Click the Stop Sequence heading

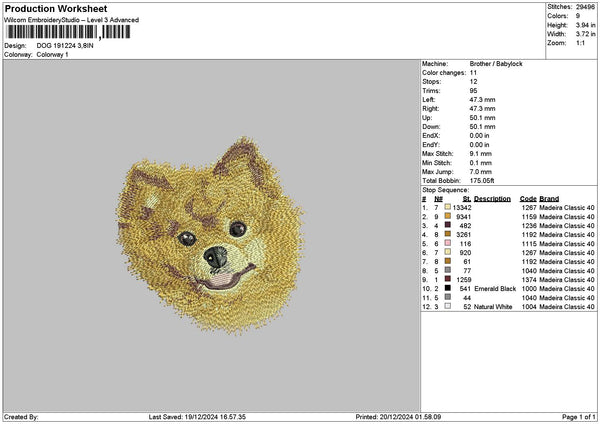click(x=445, y=189)
